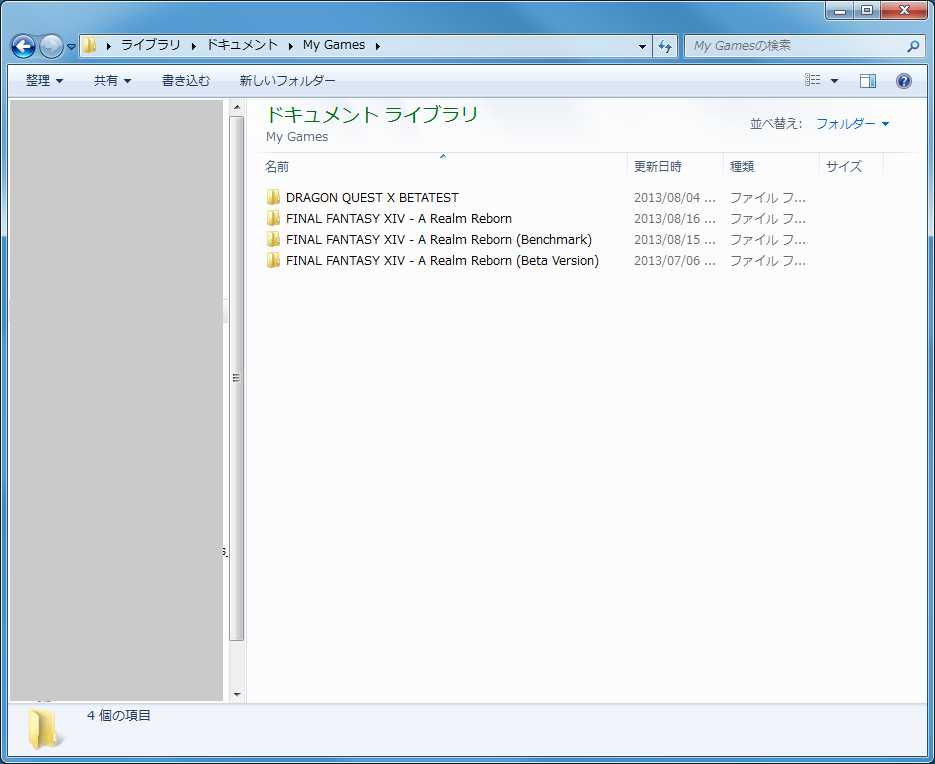Sort by 名前 column header
The width and height of the screenshot is (935, 764).
444,166
